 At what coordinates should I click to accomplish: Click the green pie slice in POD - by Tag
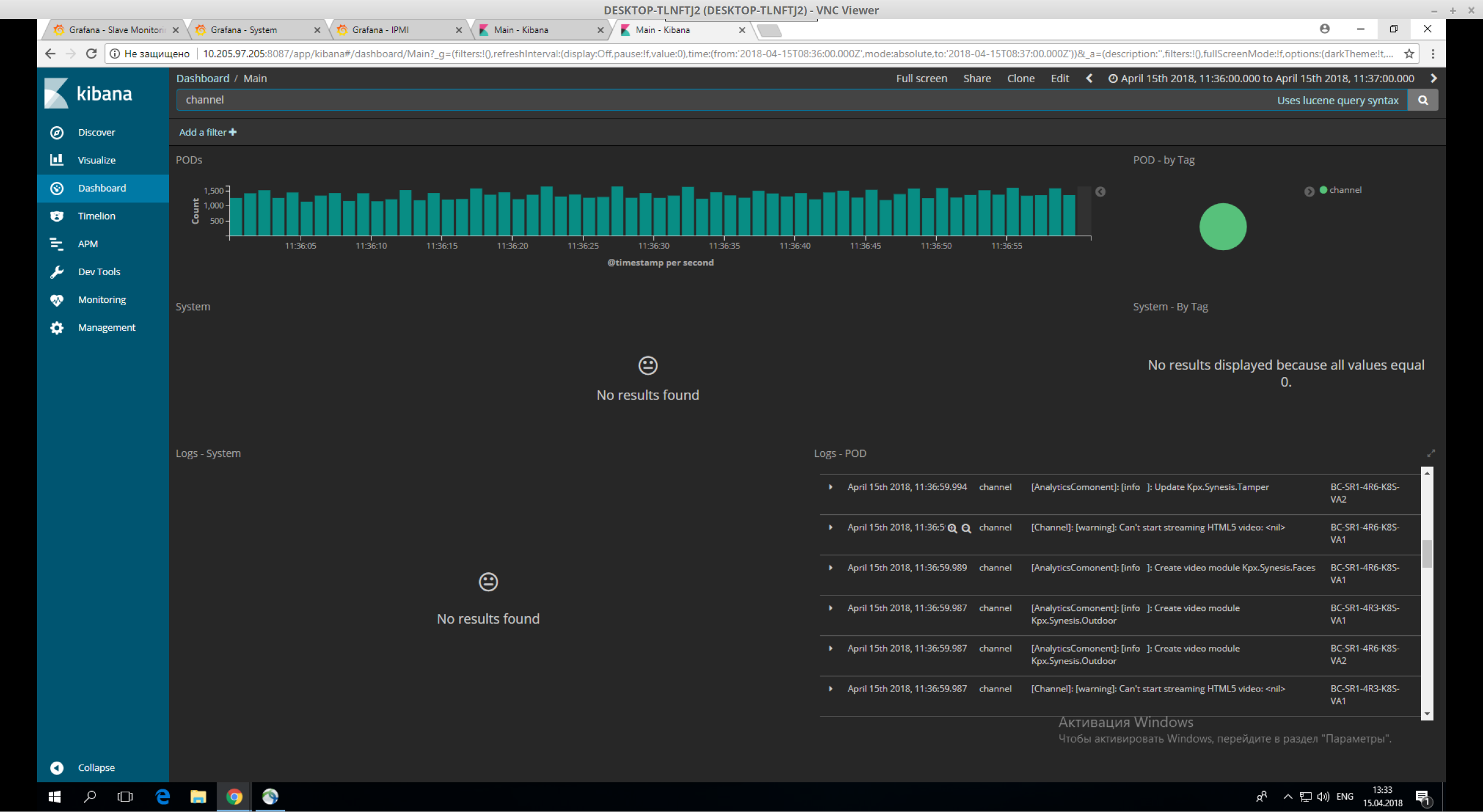coord(1223,226)
